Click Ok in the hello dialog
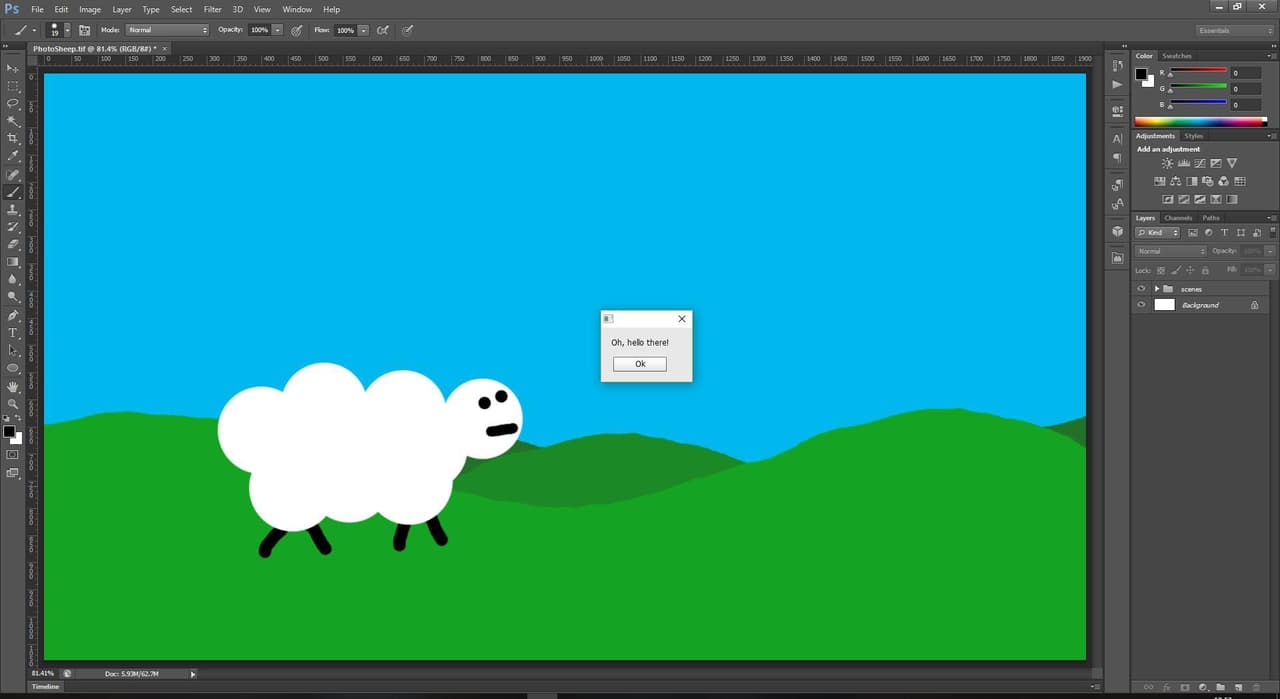This screenshot has width=1280, height=699. coord(640,364)
